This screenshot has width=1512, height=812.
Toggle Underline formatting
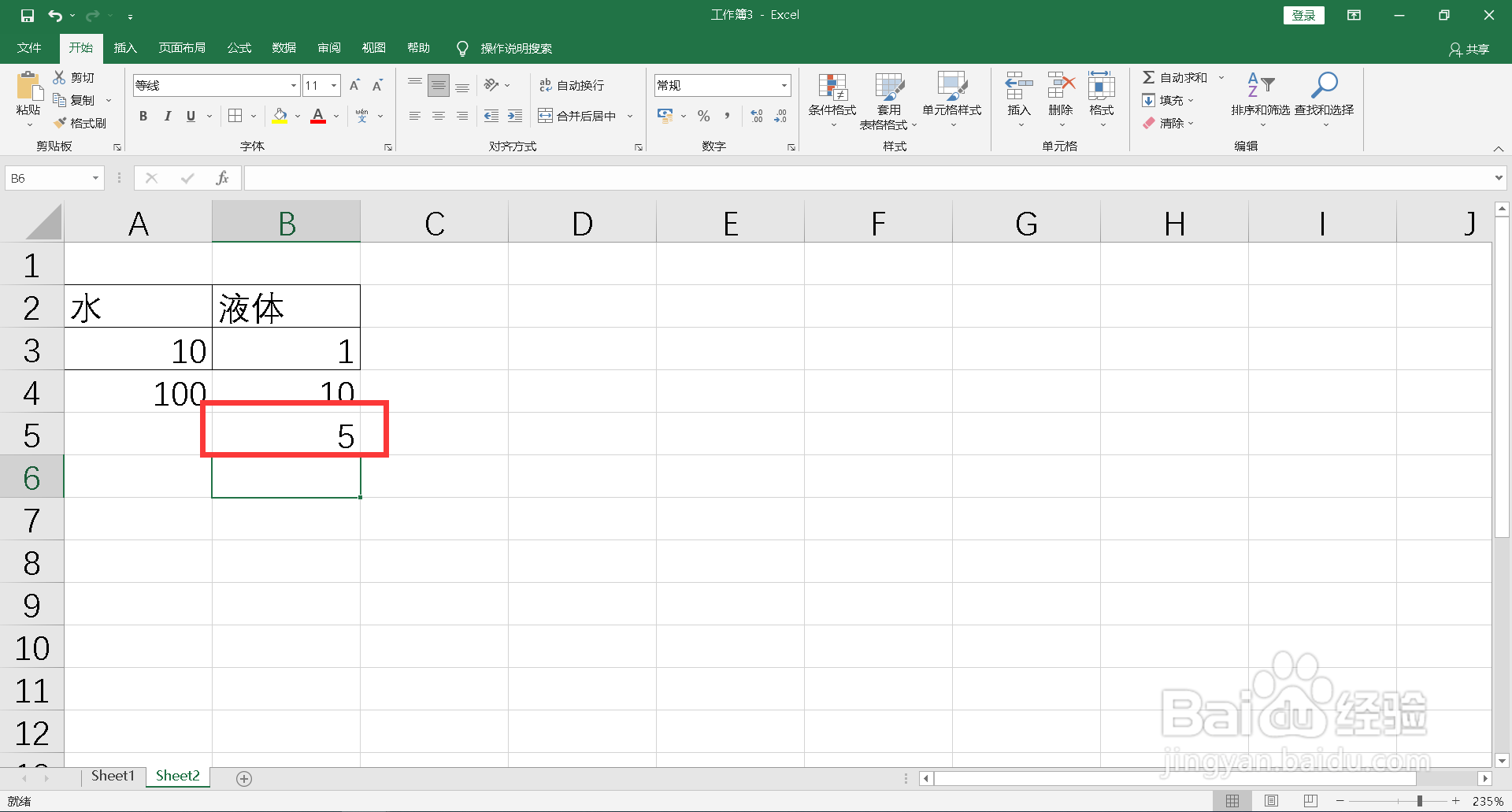(x=191, y=116)
